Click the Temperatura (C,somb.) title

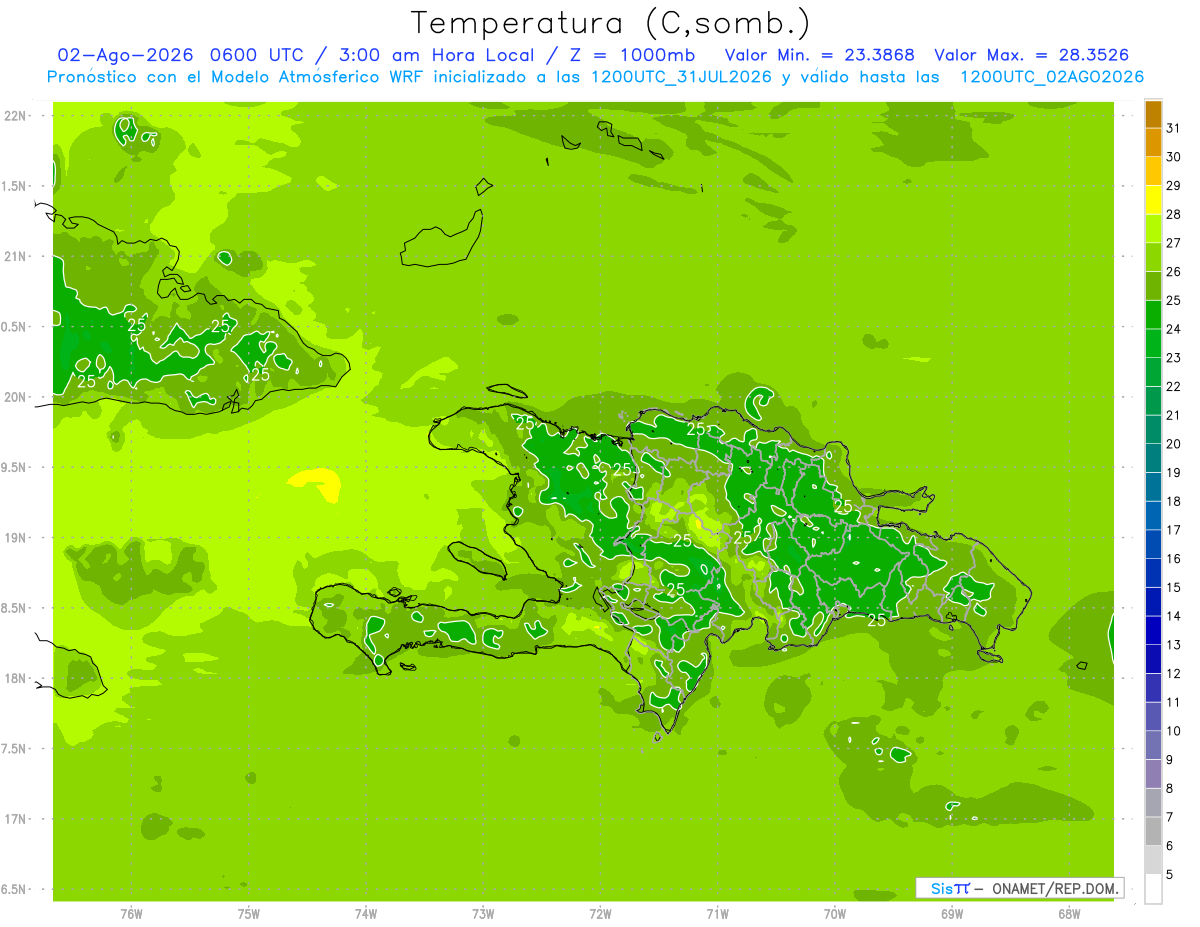pos(611,22)
